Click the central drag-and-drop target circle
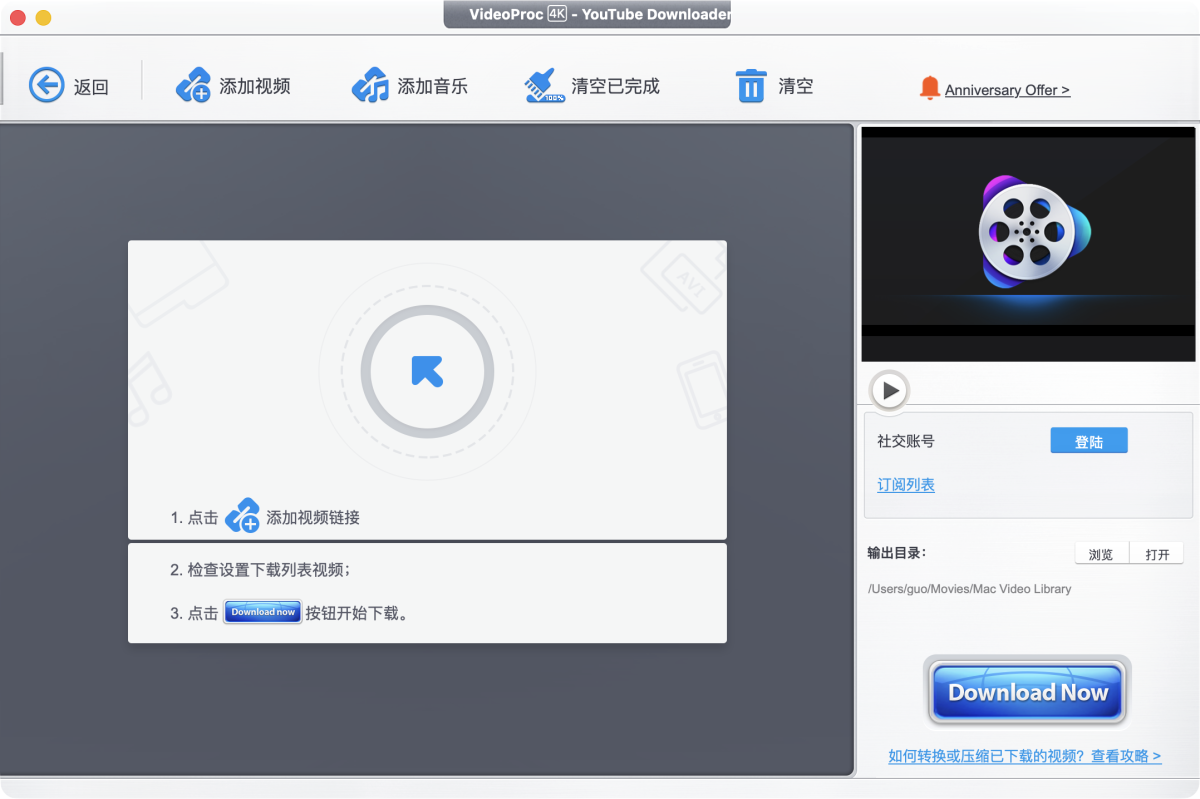The height and width of the screenshot is (799, 1200). click(427, 370)
